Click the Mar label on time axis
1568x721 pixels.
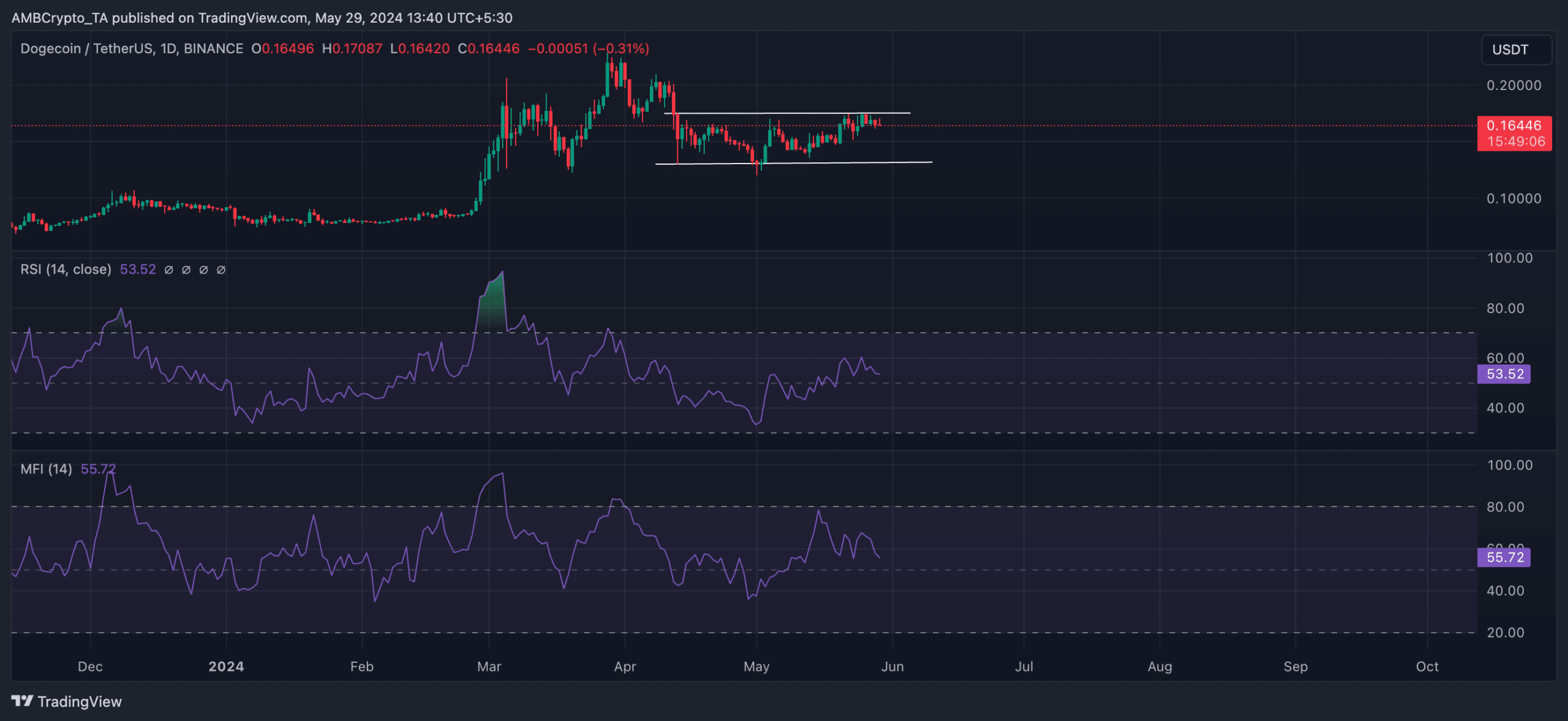[489, 666]
